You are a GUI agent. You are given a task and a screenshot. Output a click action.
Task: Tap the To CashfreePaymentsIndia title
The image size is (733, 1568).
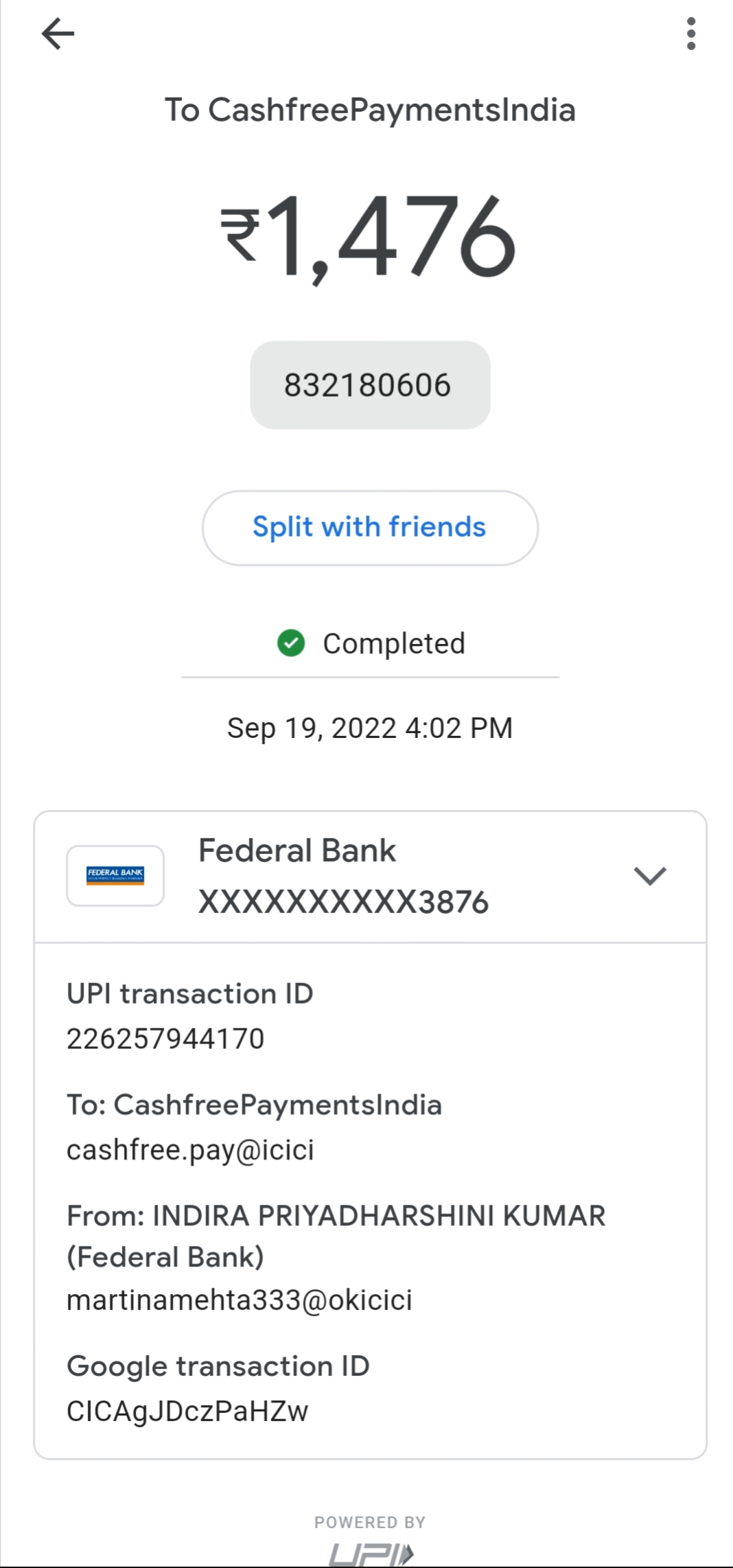point(370,110)
